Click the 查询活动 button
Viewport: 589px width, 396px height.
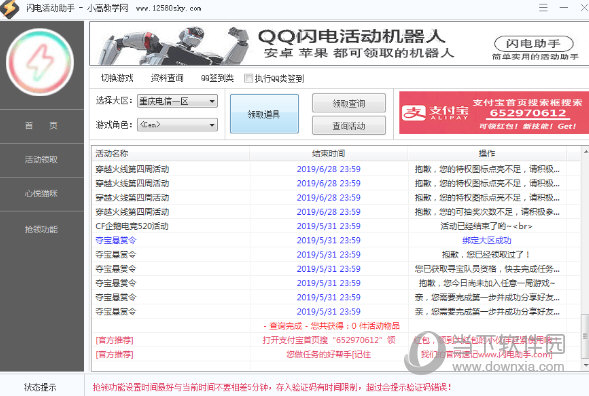(x=349, y=126)
